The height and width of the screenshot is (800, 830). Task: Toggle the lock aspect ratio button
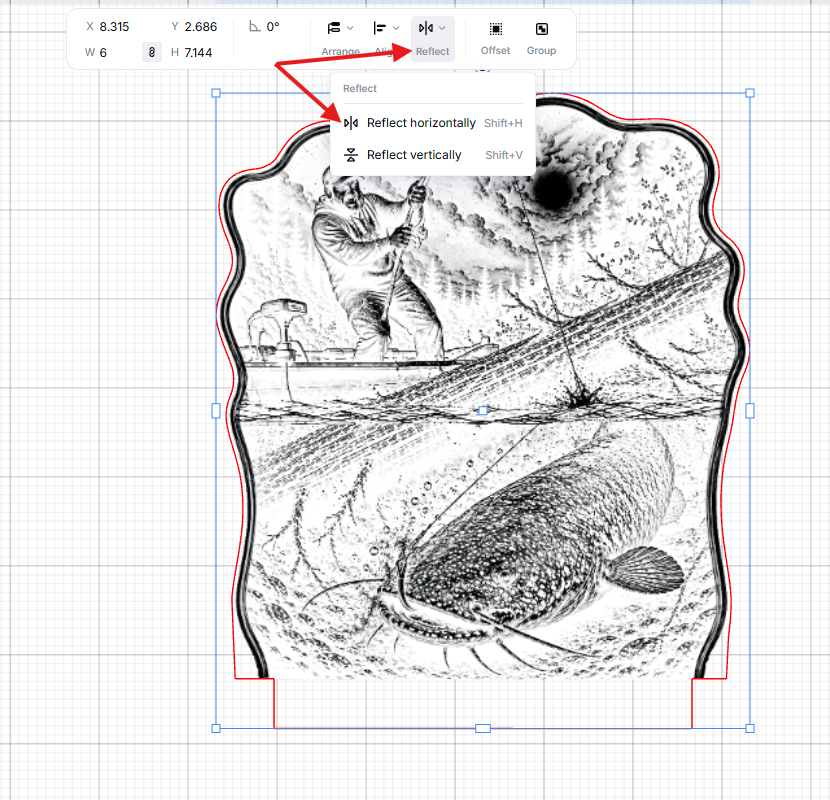[152, 52]
